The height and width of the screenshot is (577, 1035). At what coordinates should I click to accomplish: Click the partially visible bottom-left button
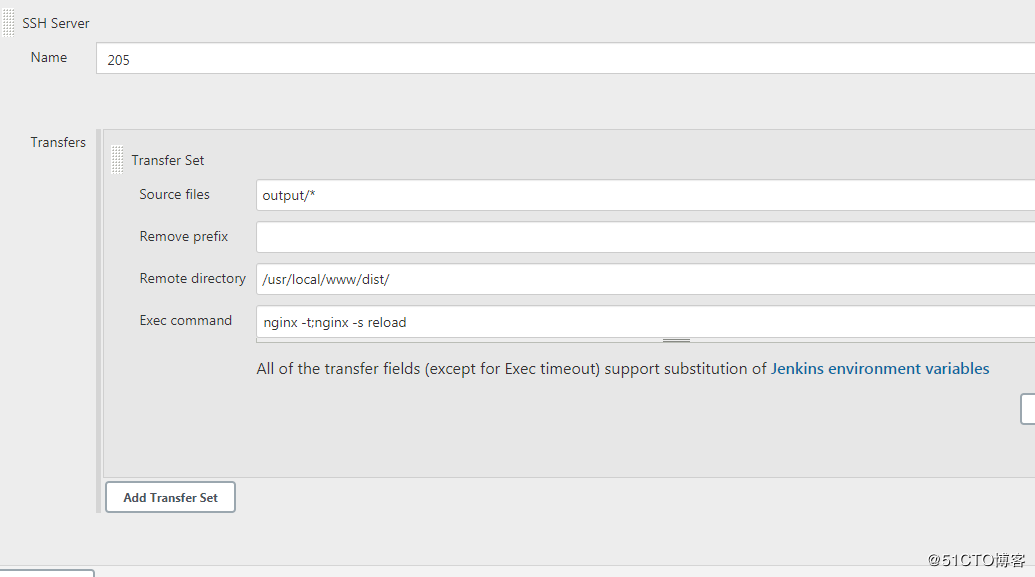[47, 573]
